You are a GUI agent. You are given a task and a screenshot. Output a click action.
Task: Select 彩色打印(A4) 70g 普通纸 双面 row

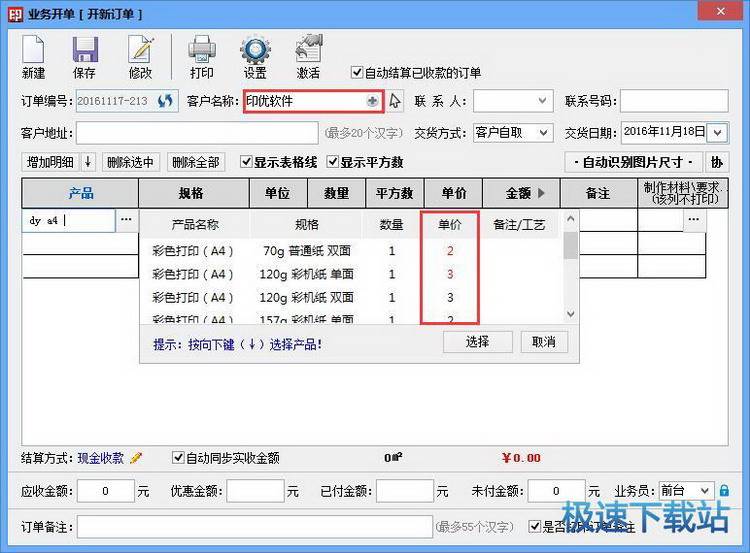(352, 251)
